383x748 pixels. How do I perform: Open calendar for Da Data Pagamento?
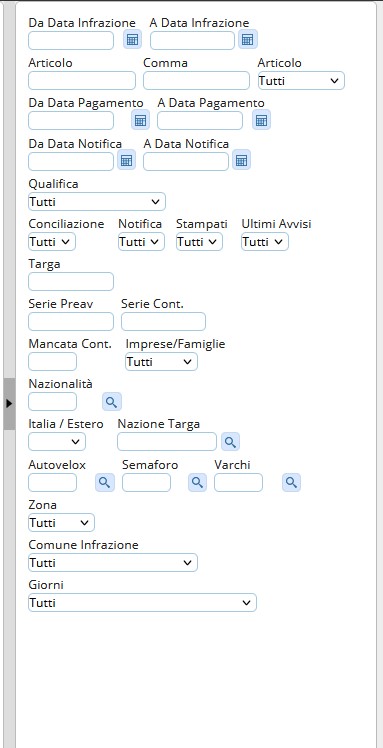[x=140, y=120]
